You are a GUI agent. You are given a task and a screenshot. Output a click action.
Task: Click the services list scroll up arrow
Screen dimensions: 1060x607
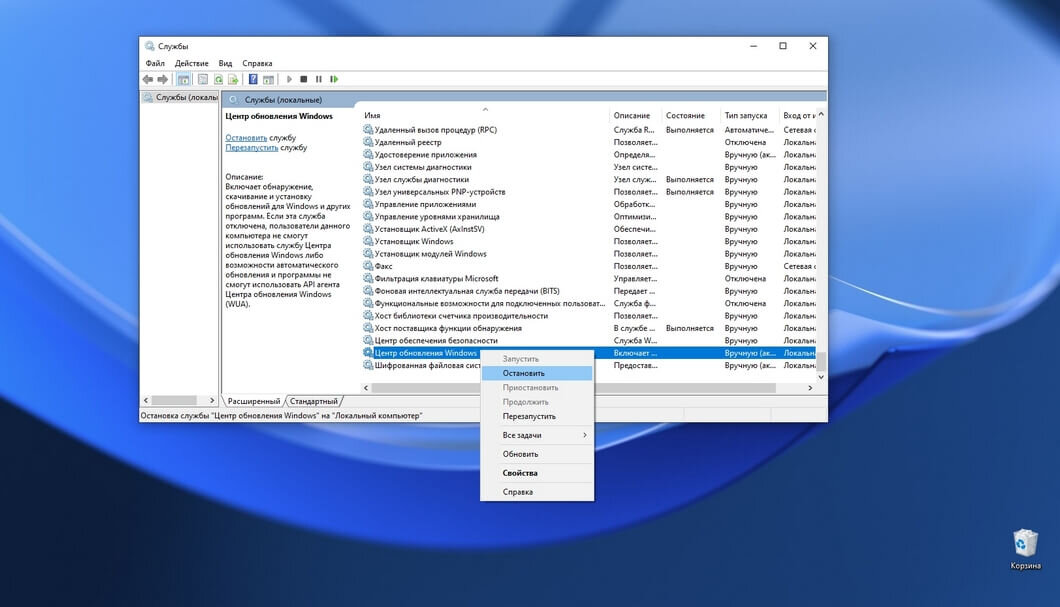pyautogui.click(x=821, y=115)
